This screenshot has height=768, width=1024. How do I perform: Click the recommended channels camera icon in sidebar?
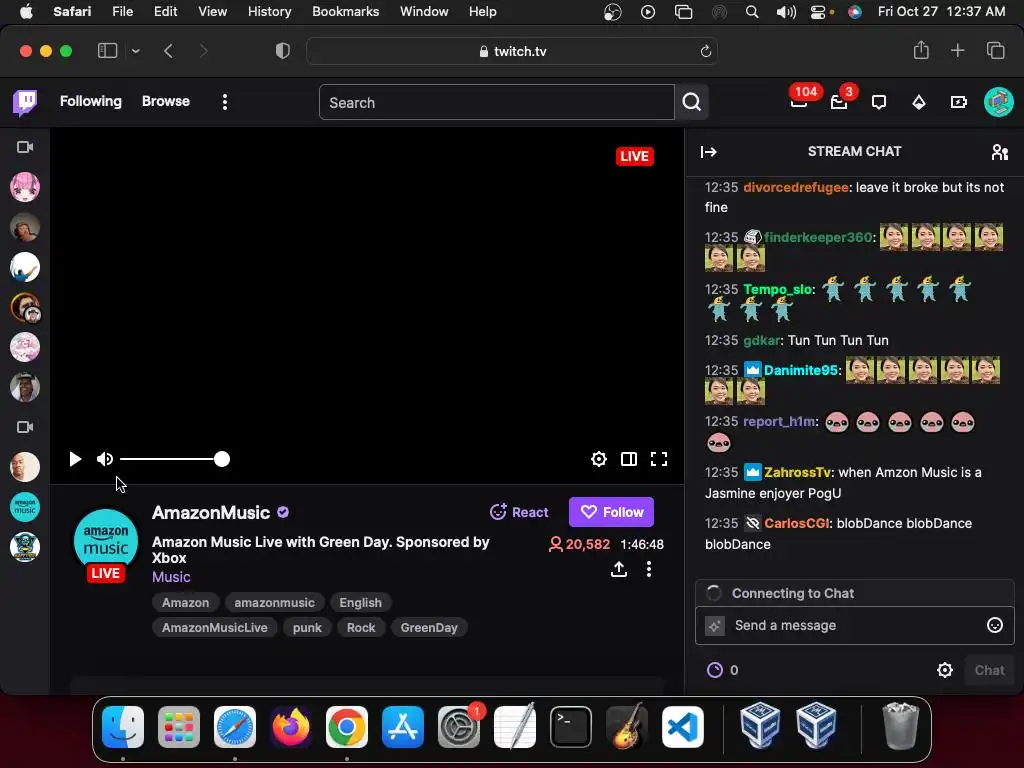pos(25,427)
